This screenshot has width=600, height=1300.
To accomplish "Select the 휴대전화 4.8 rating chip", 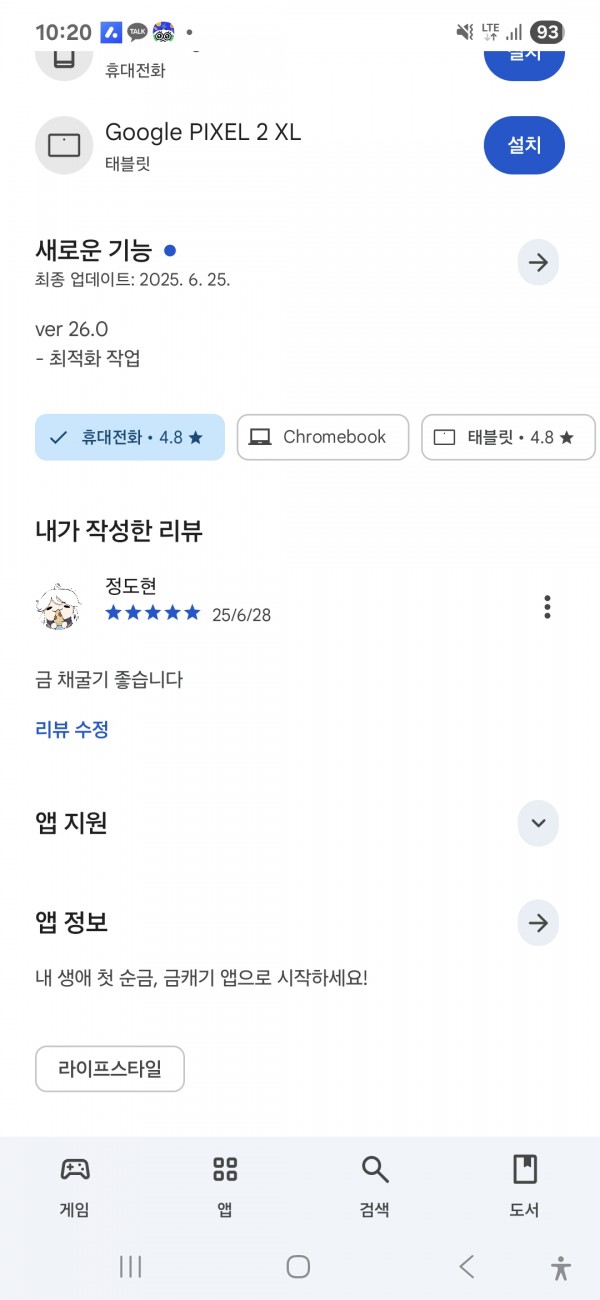I will [130, 437].
